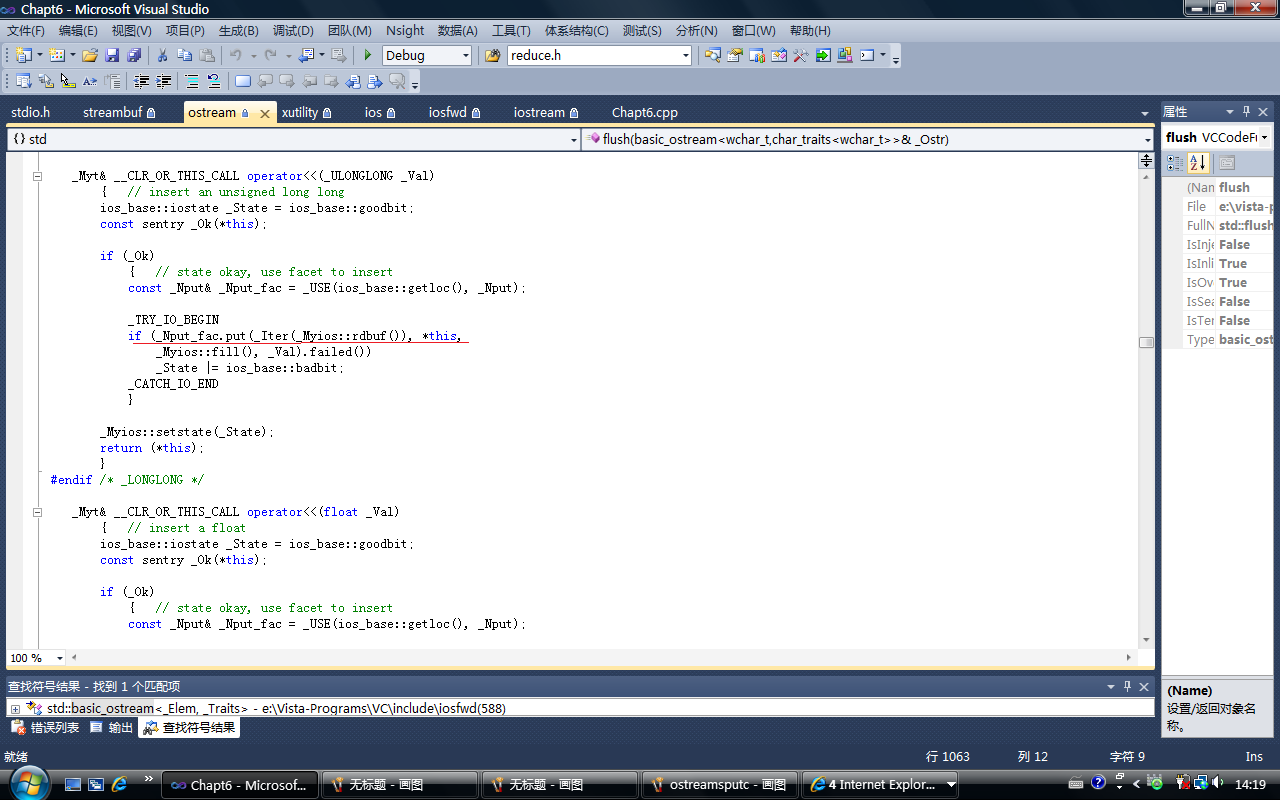
Task: Click the Increase Indent icon
Action: (x=164, y=81)
